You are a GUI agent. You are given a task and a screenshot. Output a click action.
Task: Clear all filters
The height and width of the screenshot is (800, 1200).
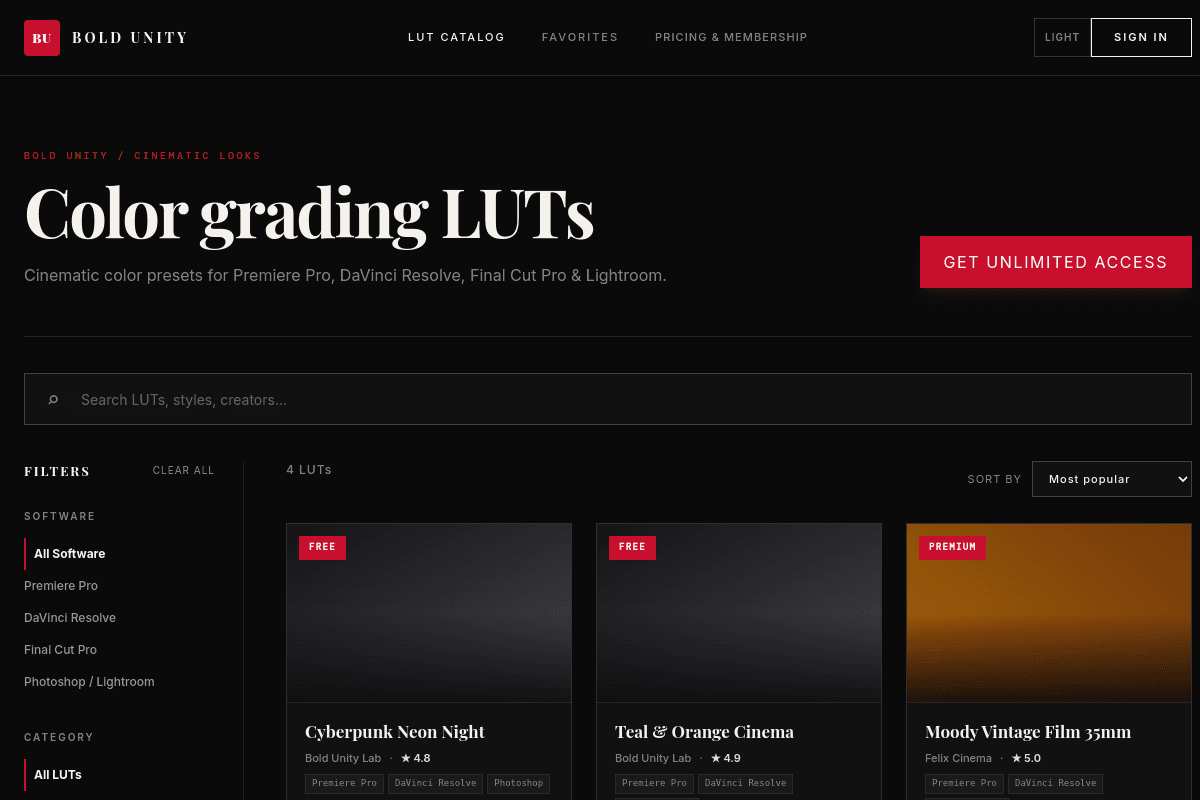[183, 470]
